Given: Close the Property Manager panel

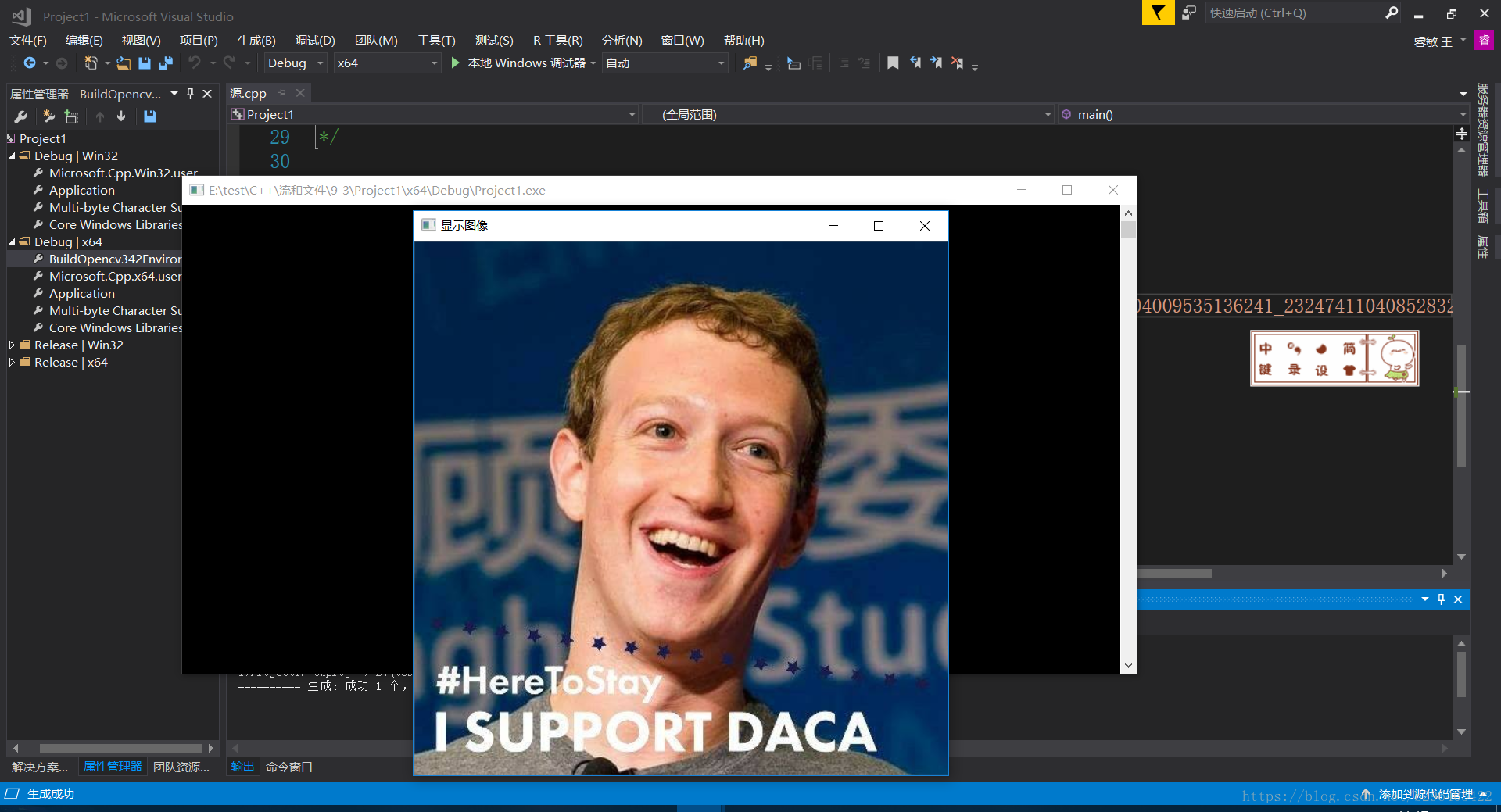Looking at the screenshot, I should 207,94.
